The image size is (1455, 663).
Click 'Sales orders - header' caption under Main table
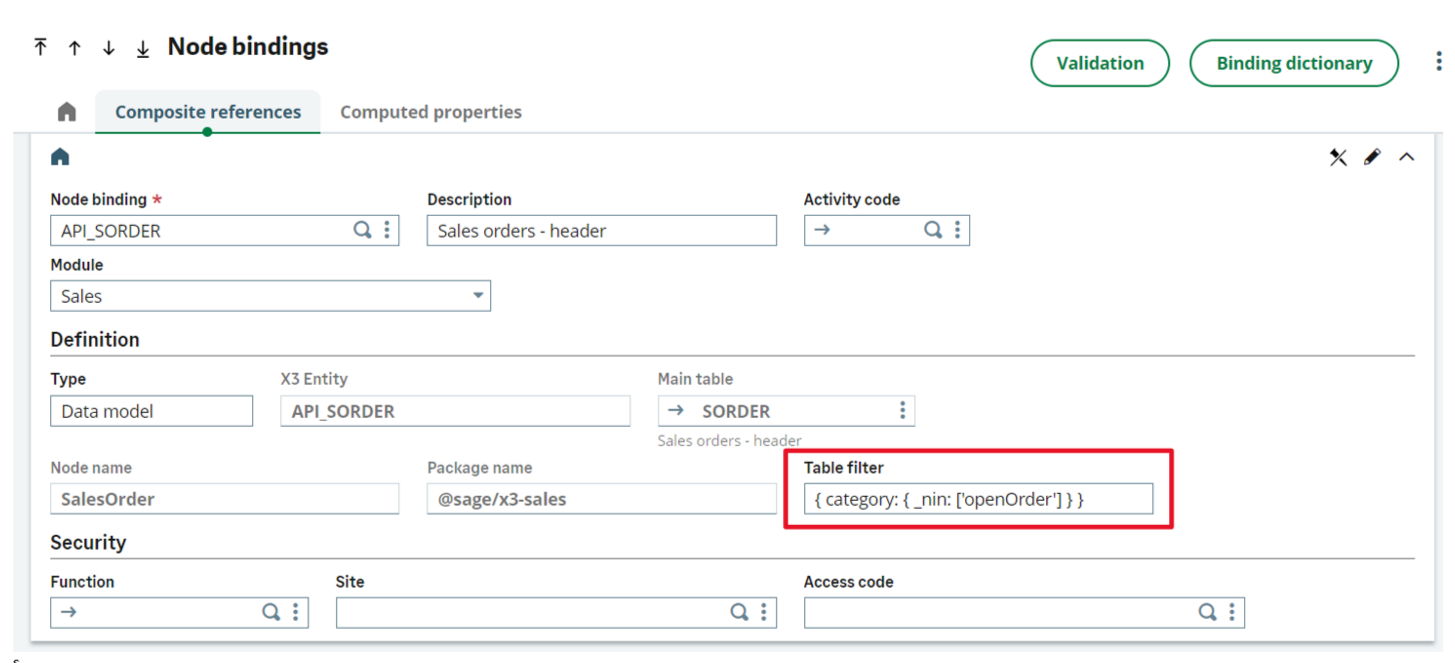click(729, 440)
